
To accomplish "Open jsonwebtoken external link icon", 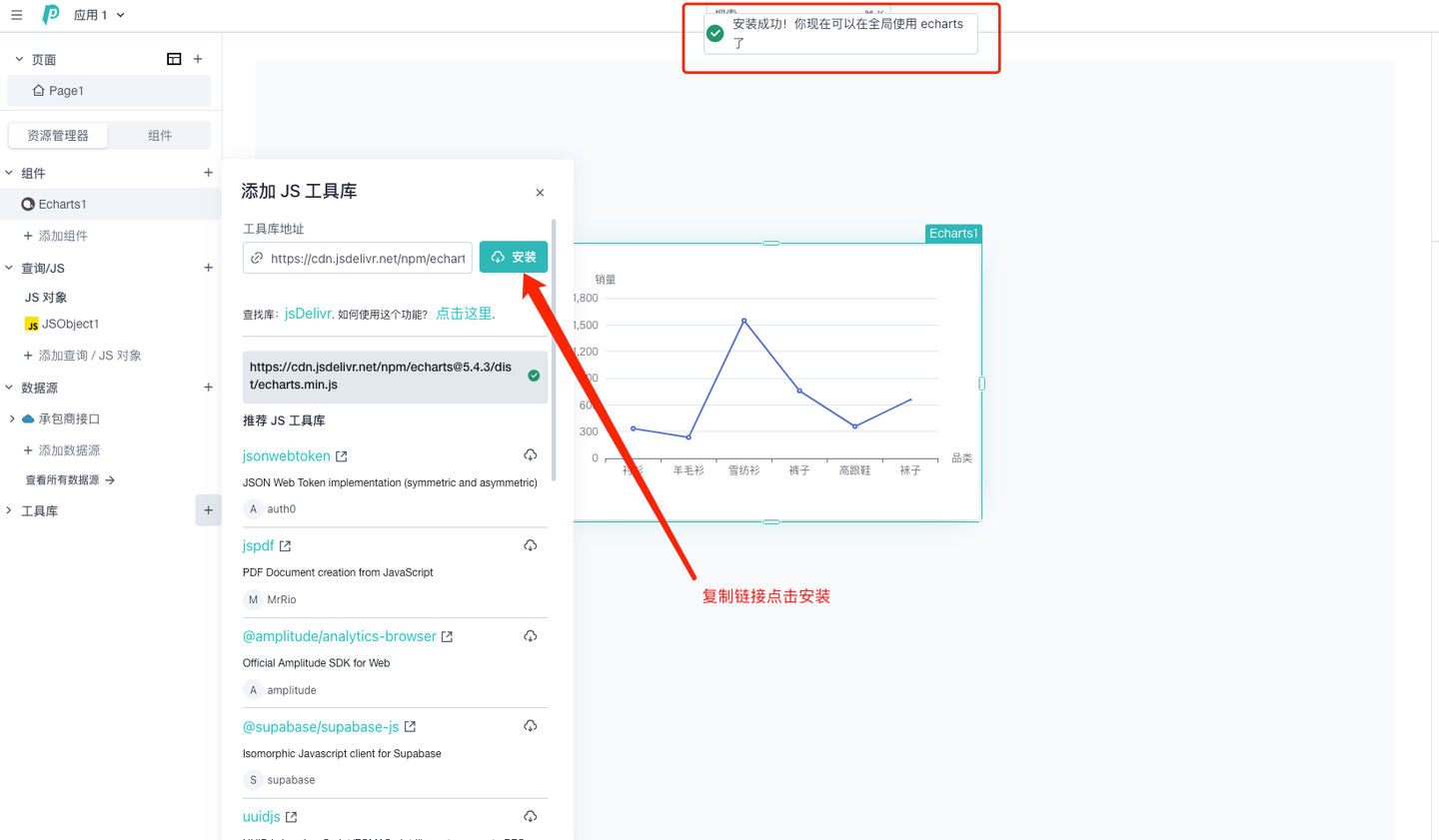I will point(342,456).
